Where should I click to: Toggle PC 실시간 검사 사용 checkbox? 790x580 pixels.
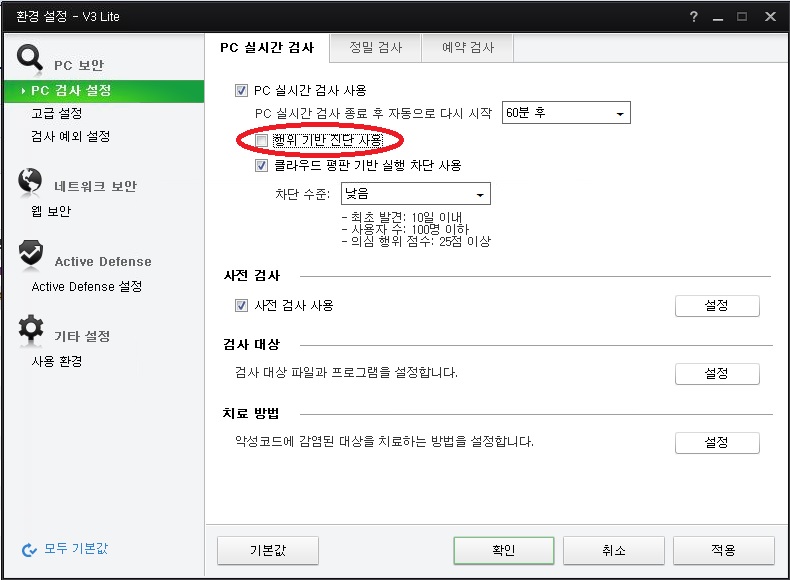pyautogui.click(x=241, y=91)
